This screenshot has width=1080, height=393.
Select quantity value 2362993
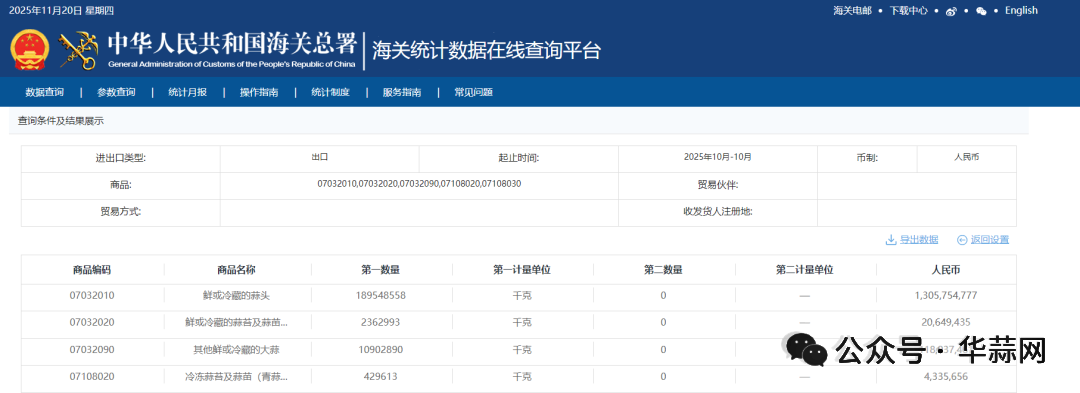click(x=381, y=322)
